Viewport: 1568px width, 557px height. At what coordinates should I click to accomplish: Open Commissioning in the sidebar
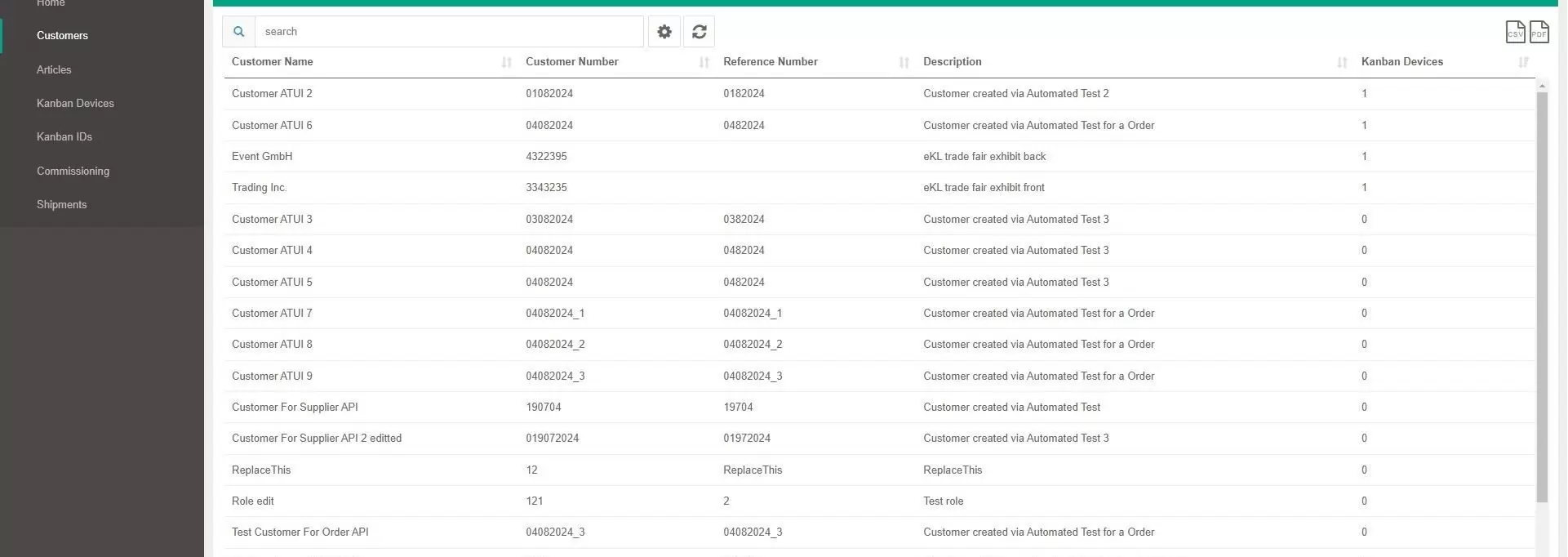point(73,172)
